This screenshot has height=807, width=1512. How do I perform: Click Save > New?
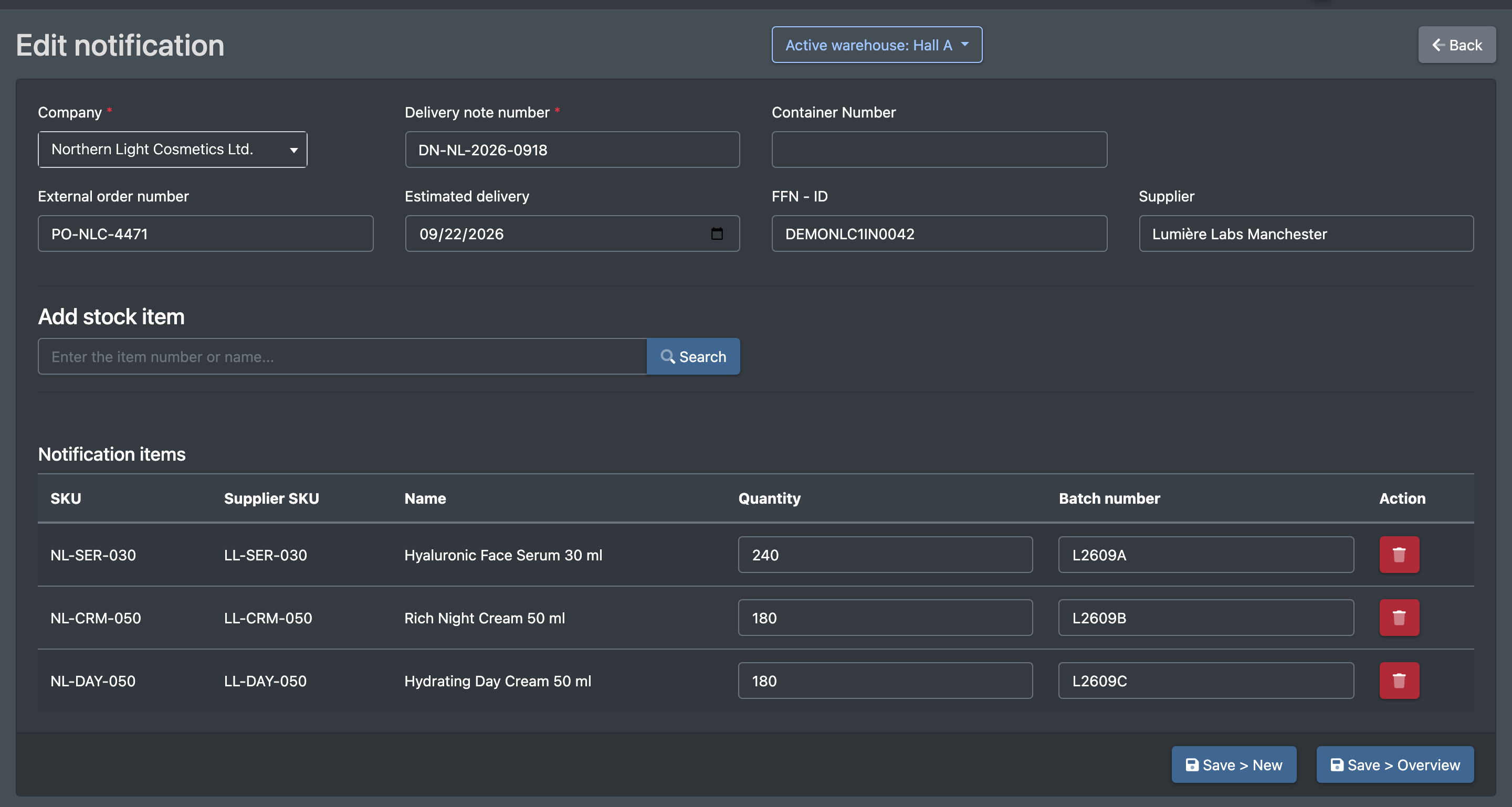pos(1234,765)
